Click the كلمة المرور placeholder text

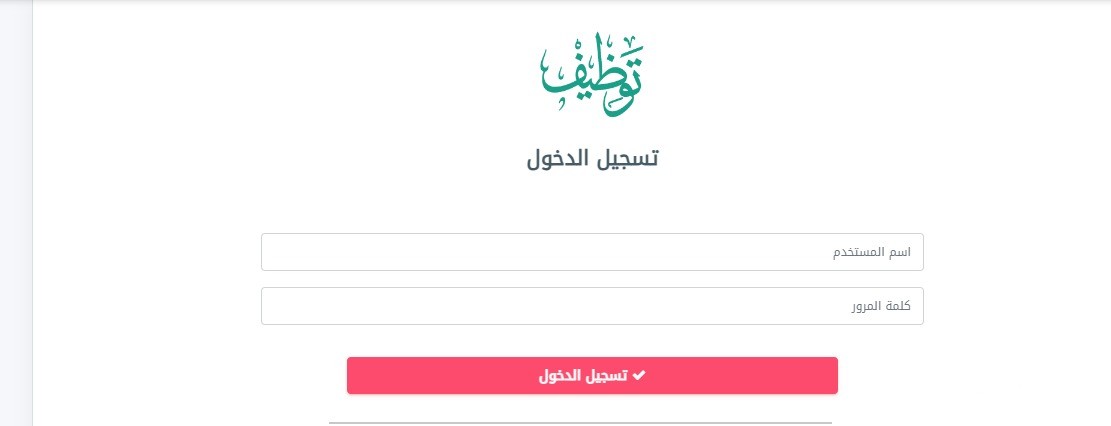pyautogui.click(x=881, y=306)
